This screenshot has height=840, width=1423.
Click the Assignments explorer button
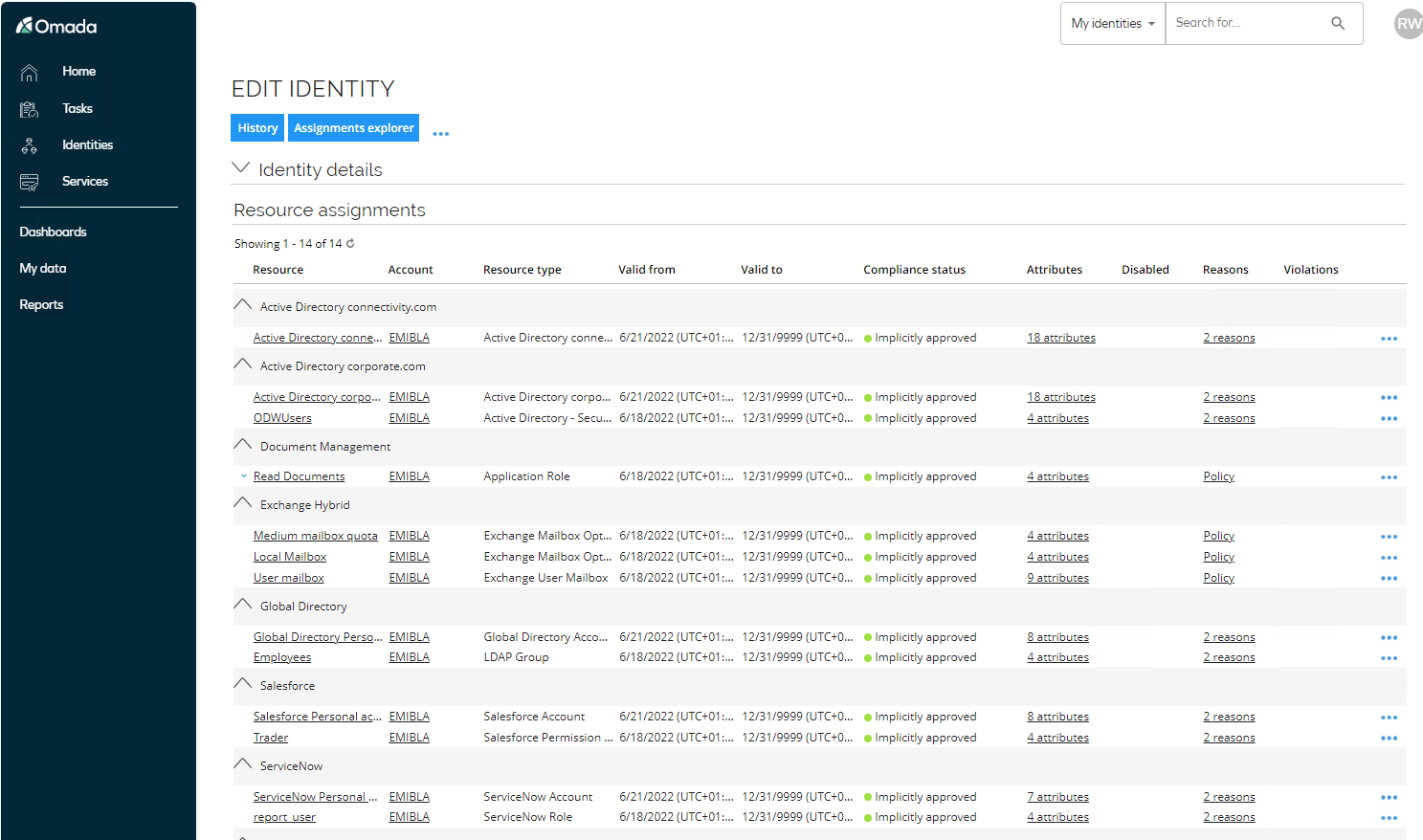click(353, 128)
